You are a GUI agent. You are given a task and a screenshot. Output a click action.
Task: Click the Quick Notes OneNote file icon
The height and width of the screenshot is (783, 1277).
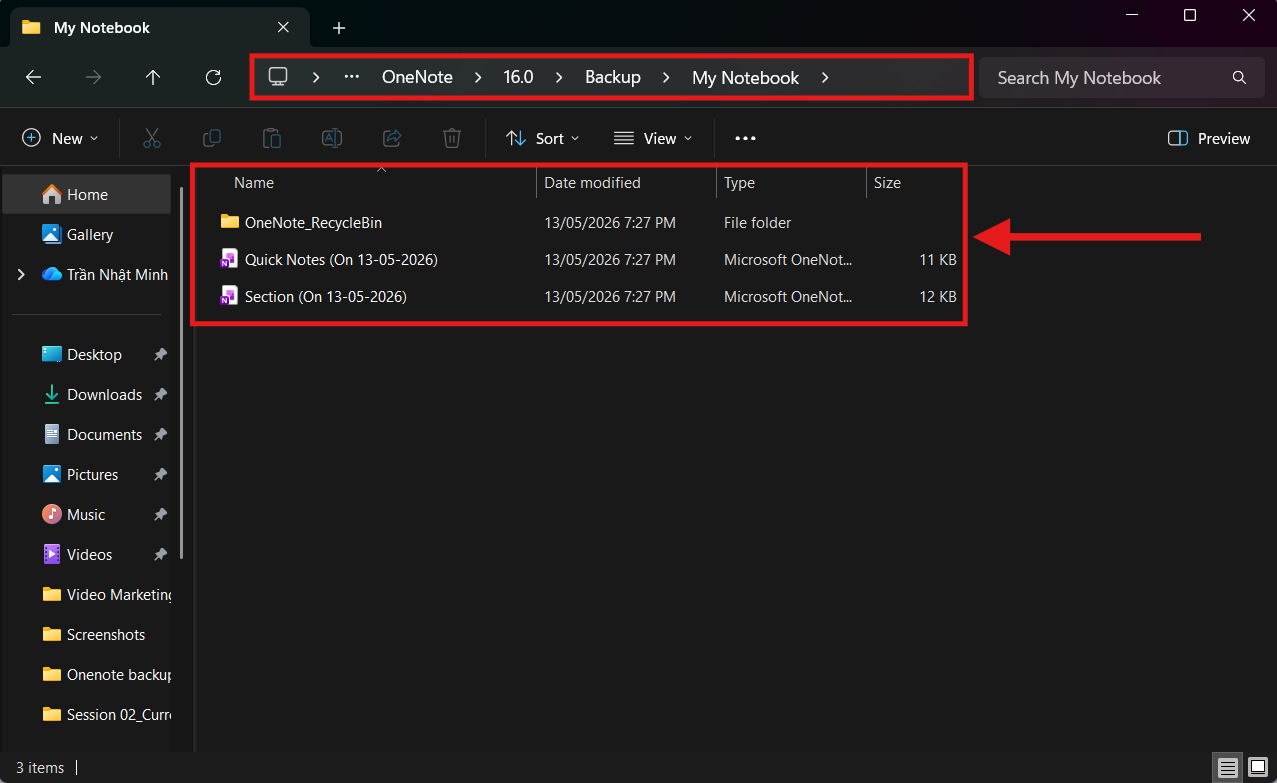click(x=229, y=260)
